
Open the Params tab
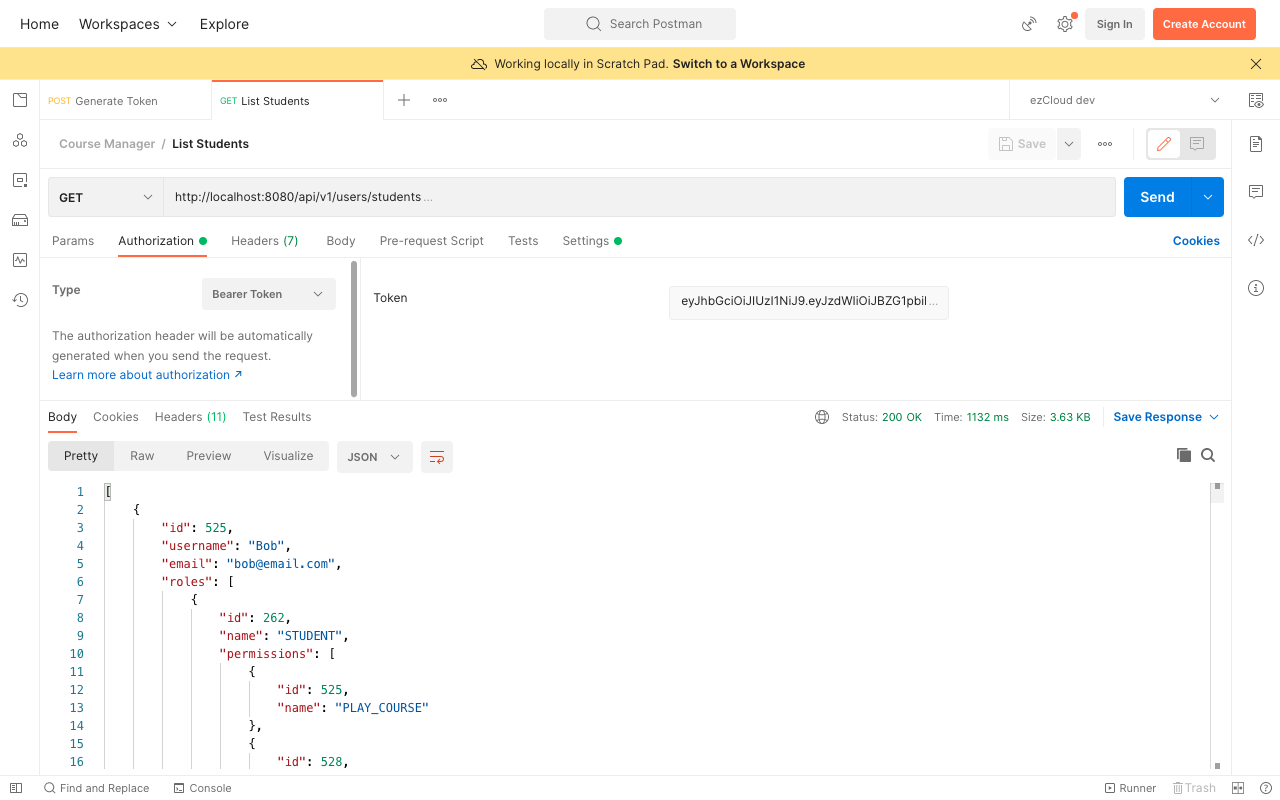tap(73, 241)
